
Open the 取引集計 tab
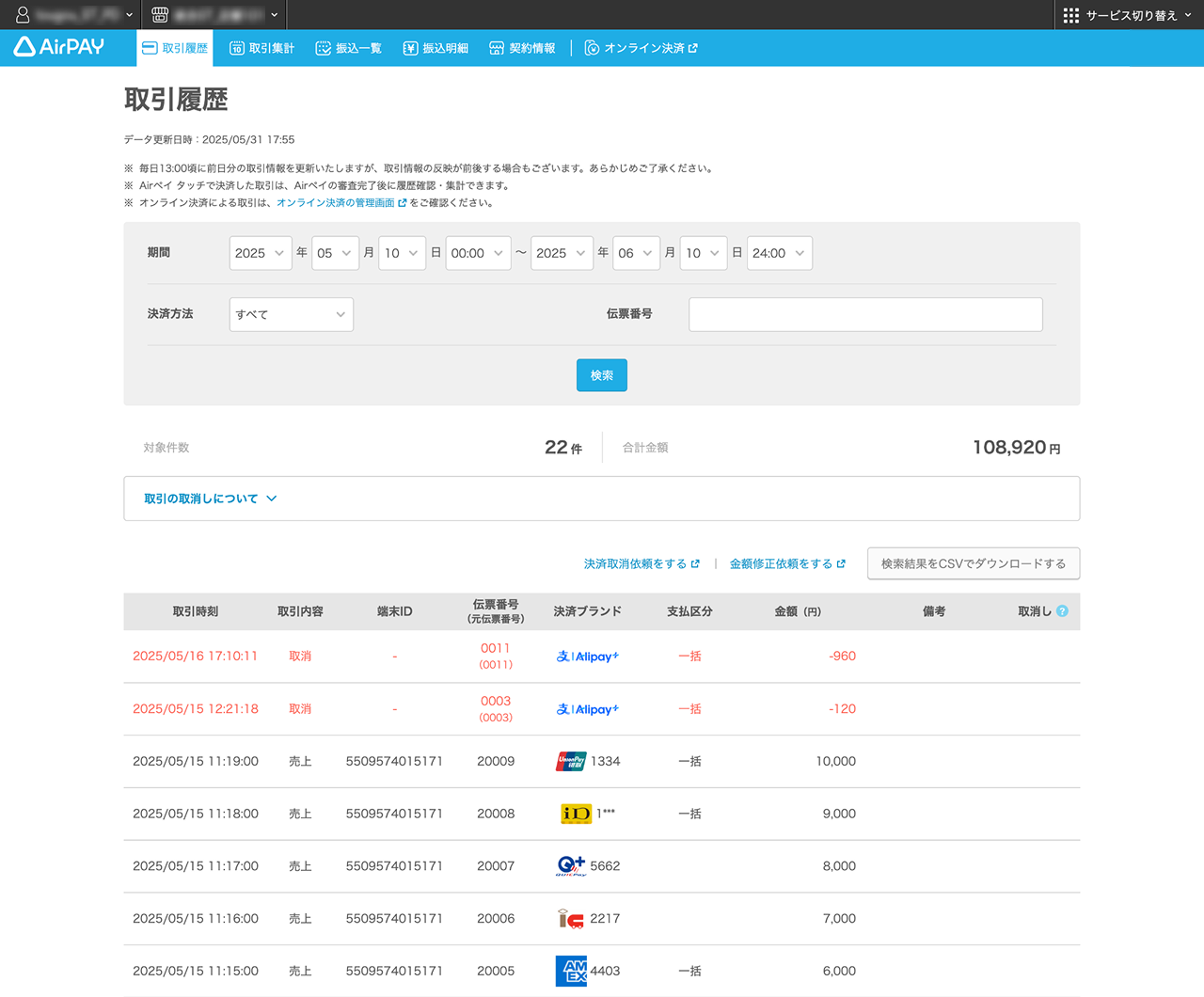pyautogui.click(x=262, y=48)
